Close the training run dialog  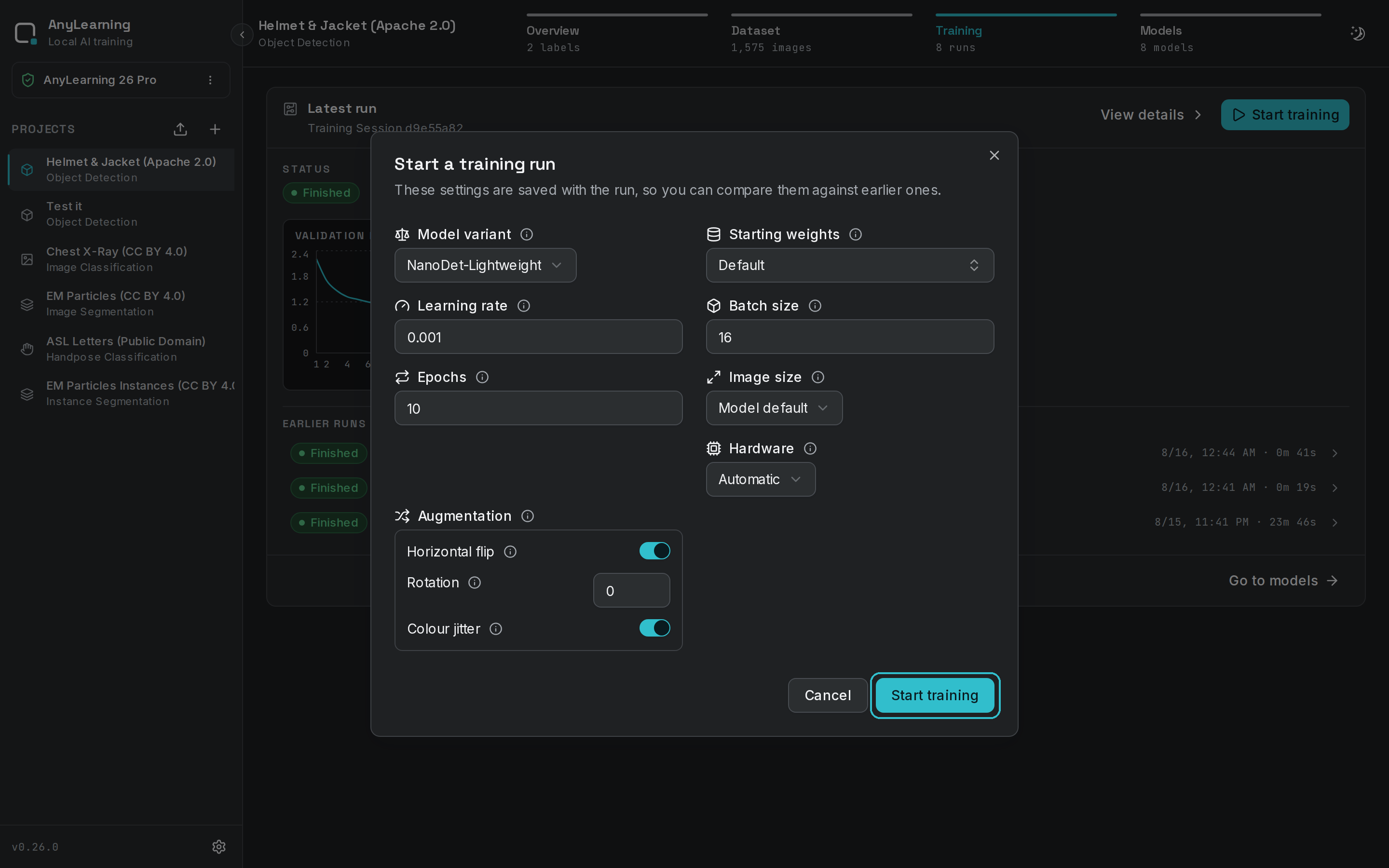994,156
